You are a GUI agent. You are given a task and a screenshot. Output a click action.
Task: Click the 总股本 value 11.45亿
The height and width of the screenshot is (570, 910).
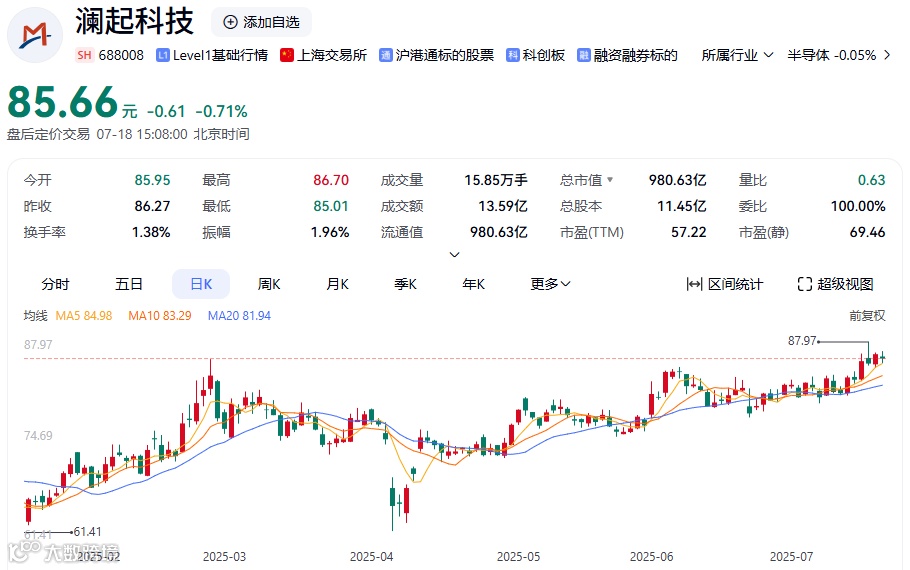click(x=681, y=206)
